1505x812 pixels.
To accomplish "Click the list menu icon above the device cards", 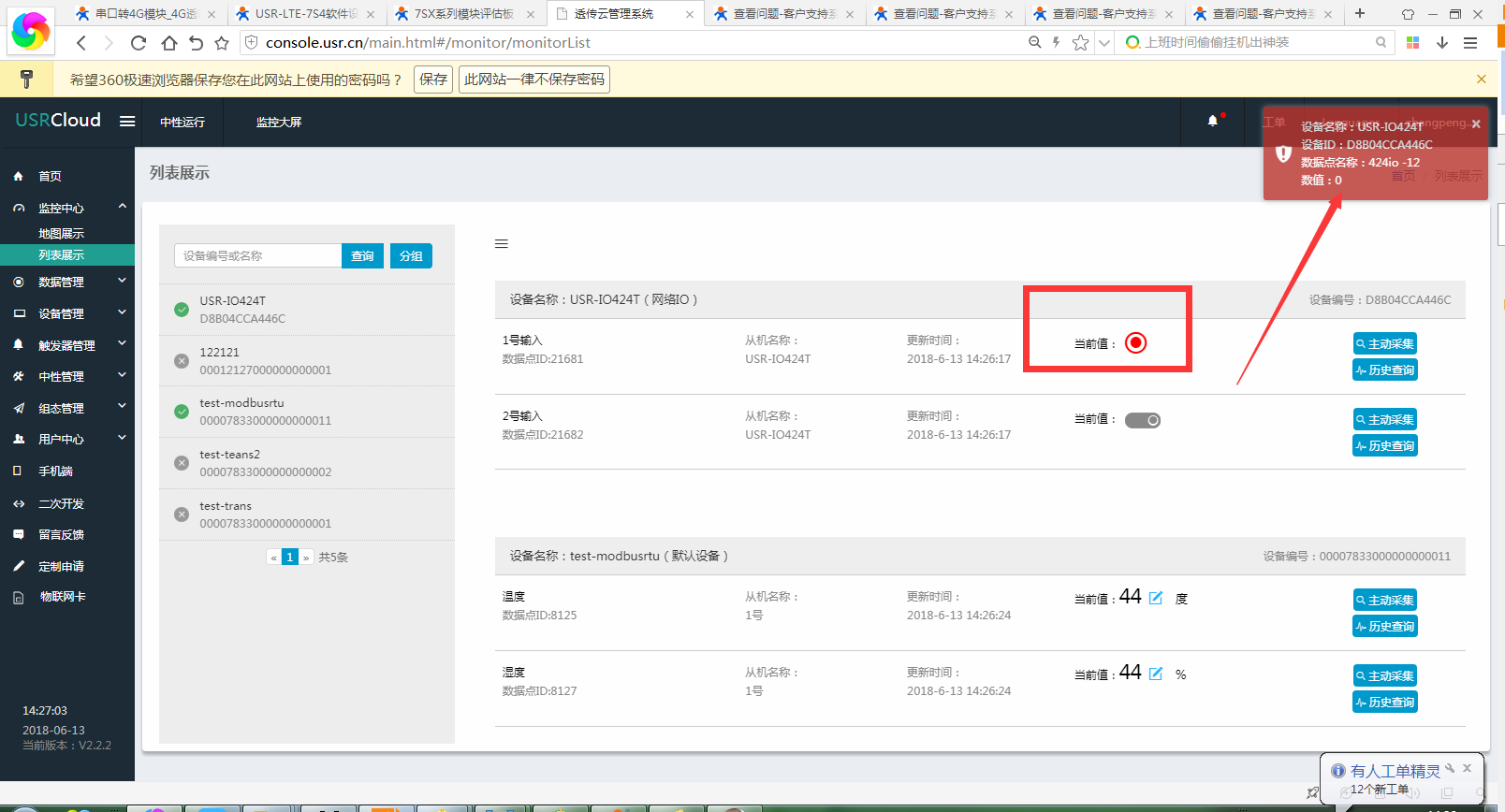I will (502, 244).
